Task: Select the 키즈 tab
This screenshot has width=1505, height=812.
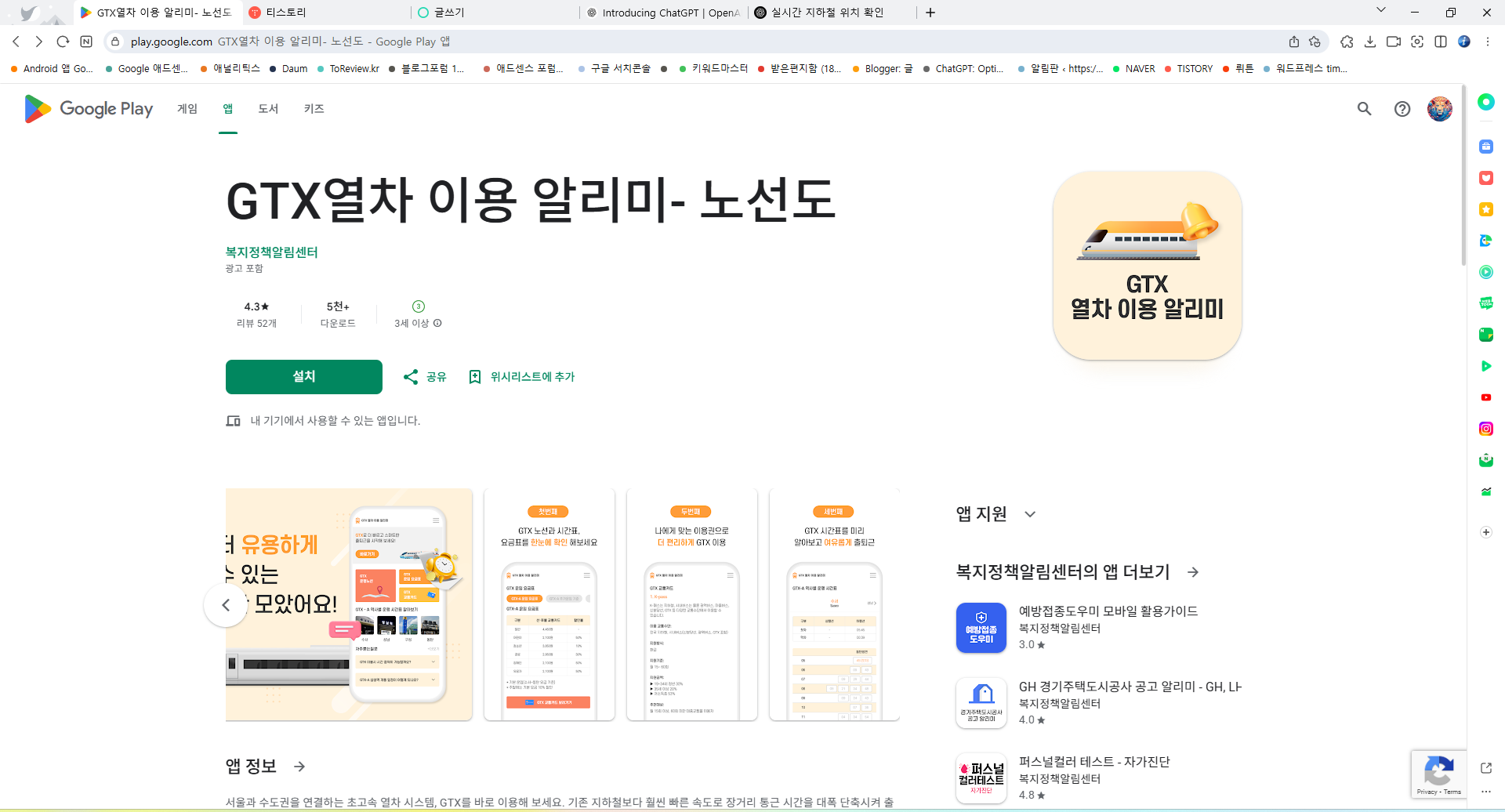Action: tap(314, 109)
